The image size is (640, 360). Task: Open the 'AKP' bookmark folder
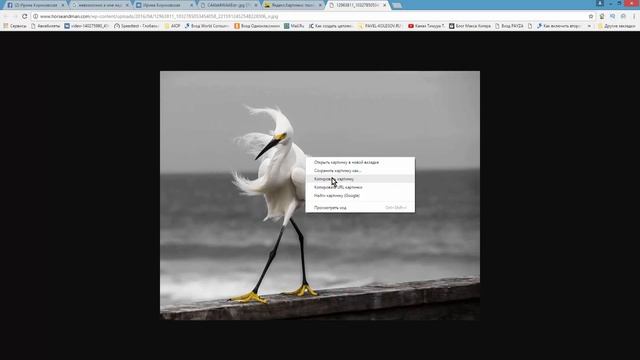[172, 26]
